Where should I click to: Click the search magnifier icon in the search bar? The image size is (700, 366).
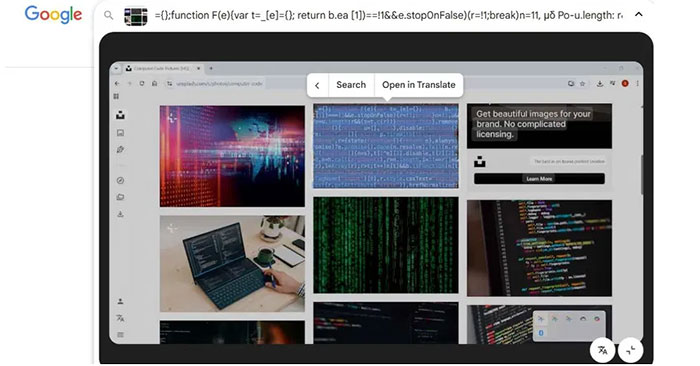point(108,15)
